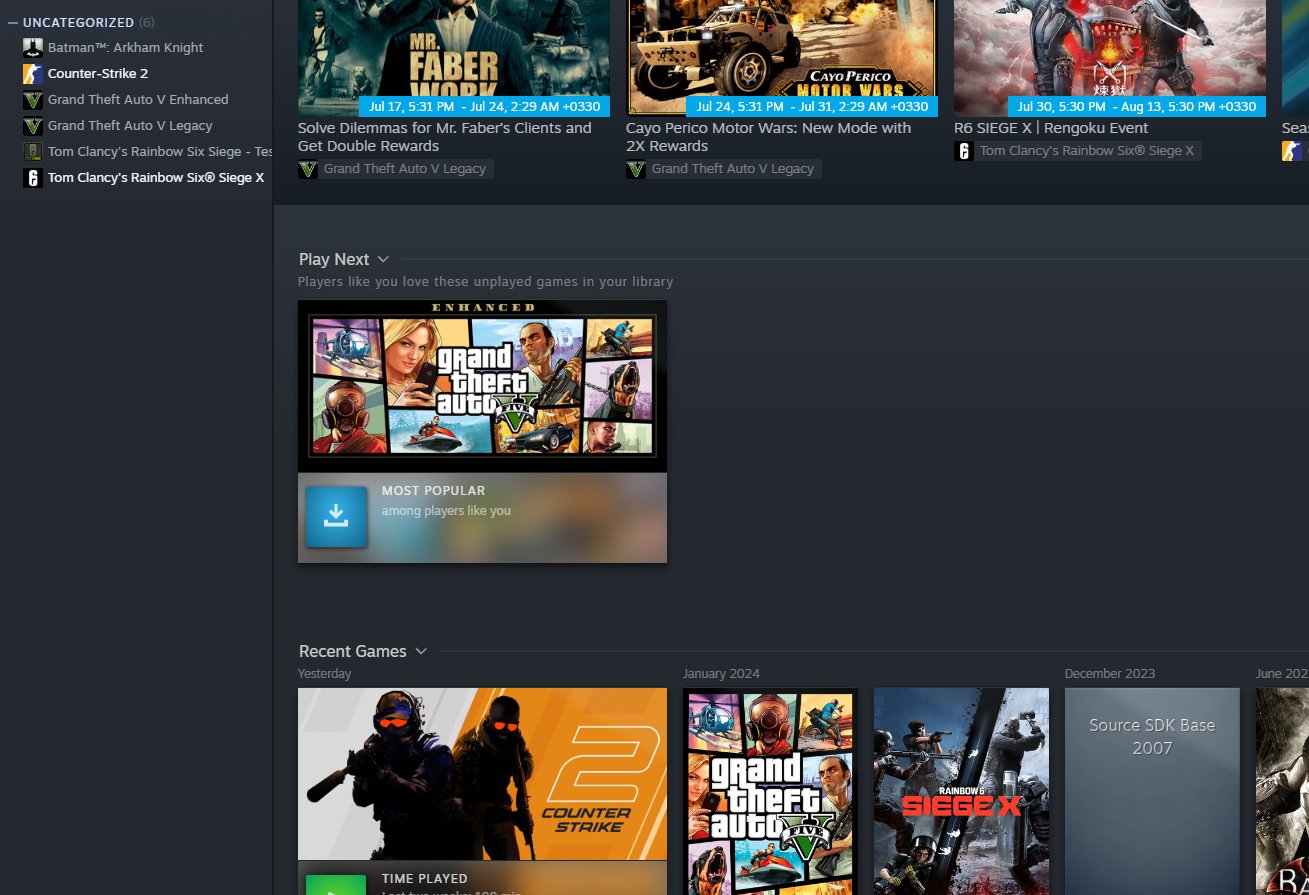Click Grand Theft Auto V Legacy tag under Faber news
This screenshot has width=1309, height=895.
[405, 169]
